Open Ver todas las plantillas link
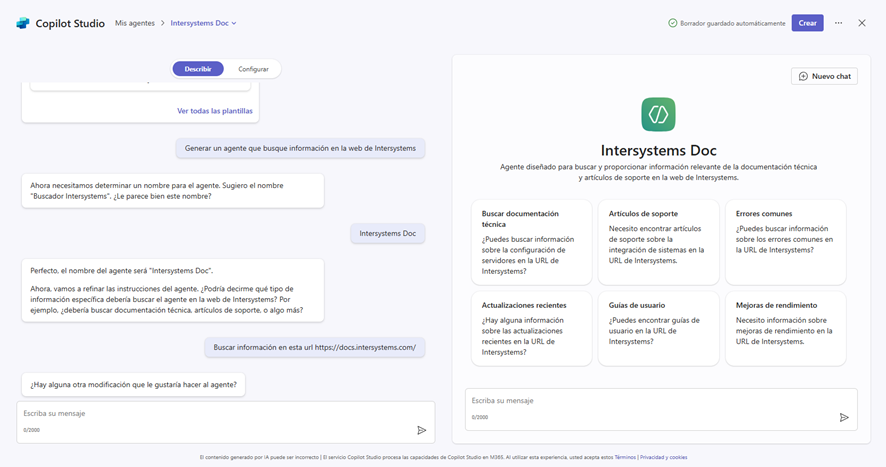This screenshot has height=467, width=886. point(215,111)
